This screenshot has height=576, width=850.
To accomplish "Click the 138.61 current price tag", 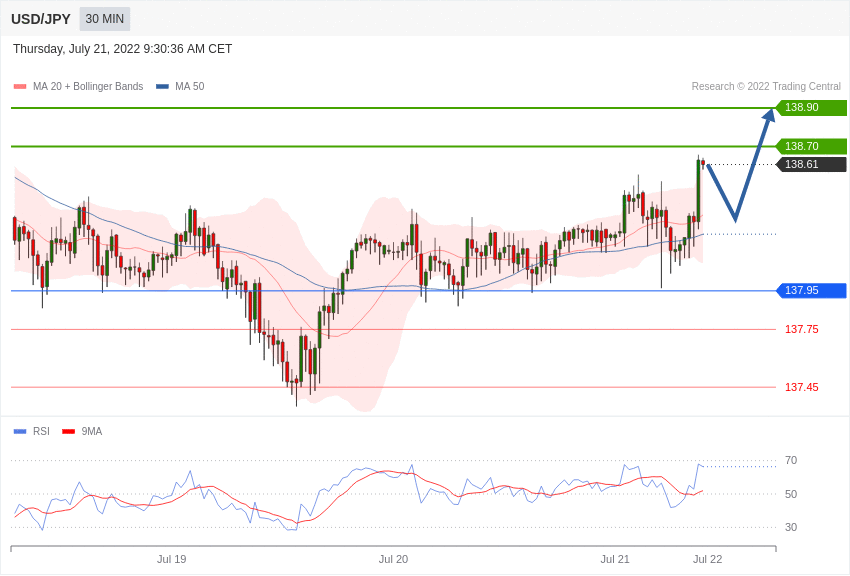I will click(811, 164).
